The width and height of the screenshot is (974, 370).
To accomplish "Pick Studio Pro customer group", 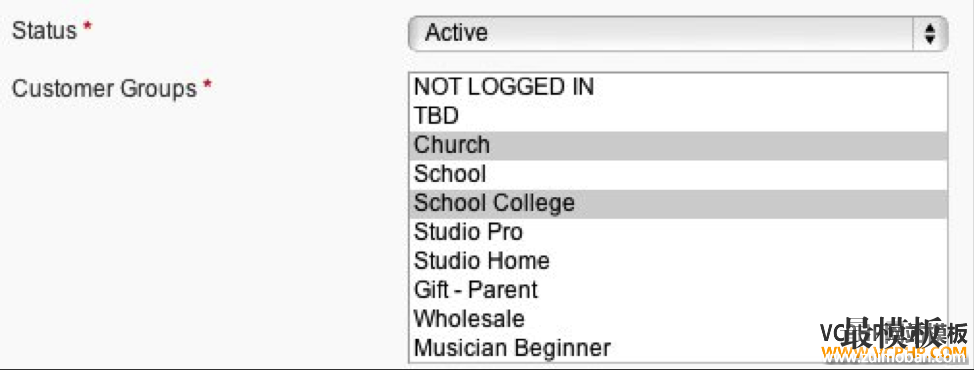I will click(678, 232).
